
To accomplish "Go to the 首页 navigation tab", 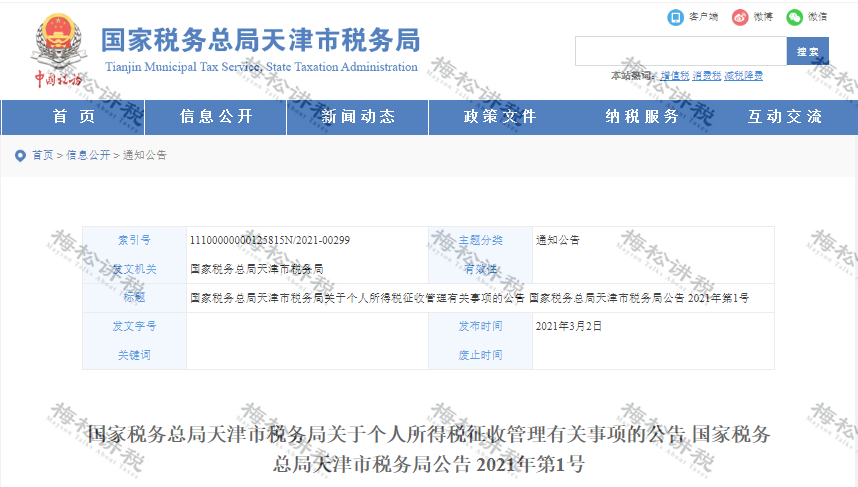I will point(74,117).
